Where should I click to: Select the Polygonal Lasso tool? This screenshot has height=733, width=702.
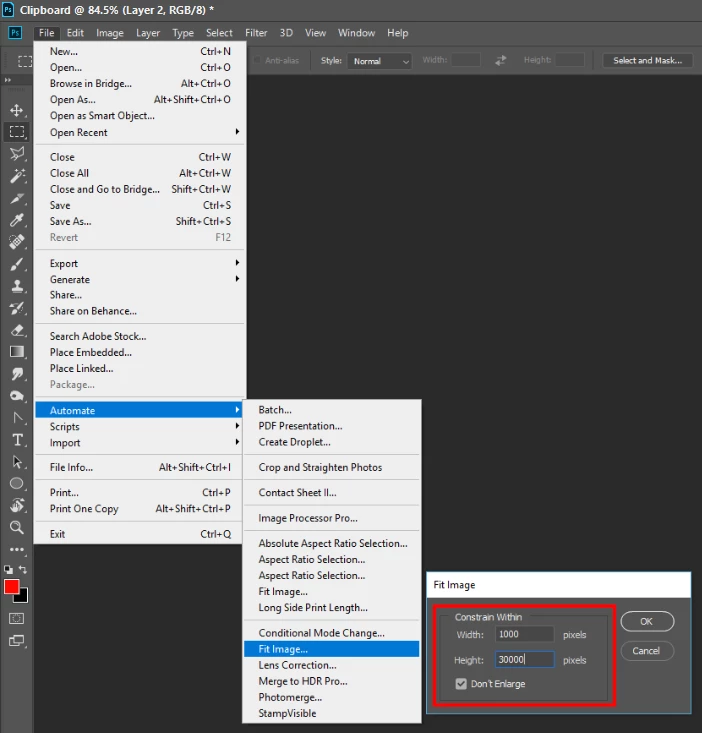[x=17, y=154]
